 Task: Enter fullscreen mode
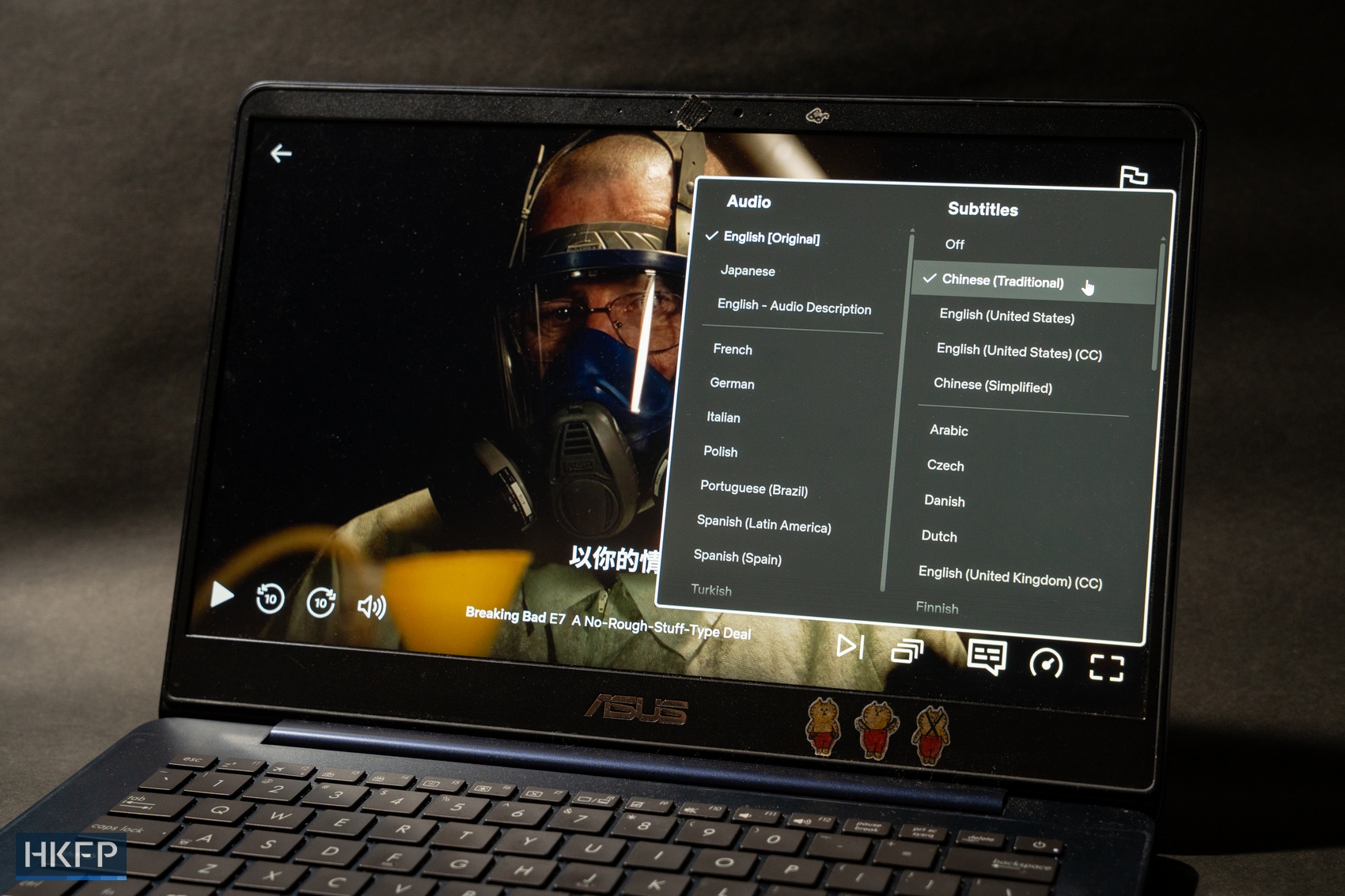click(1106, 667)
